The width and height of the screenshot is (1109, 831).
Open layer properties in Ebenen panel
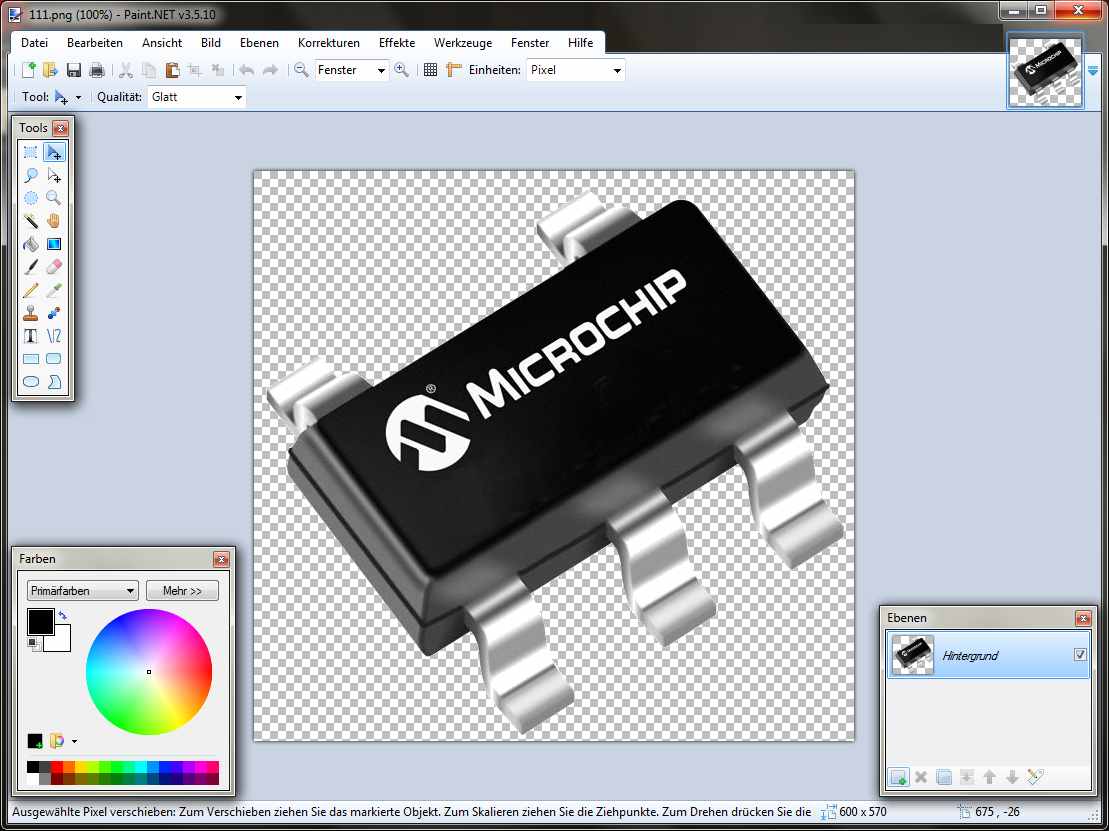coord(1036,777)
